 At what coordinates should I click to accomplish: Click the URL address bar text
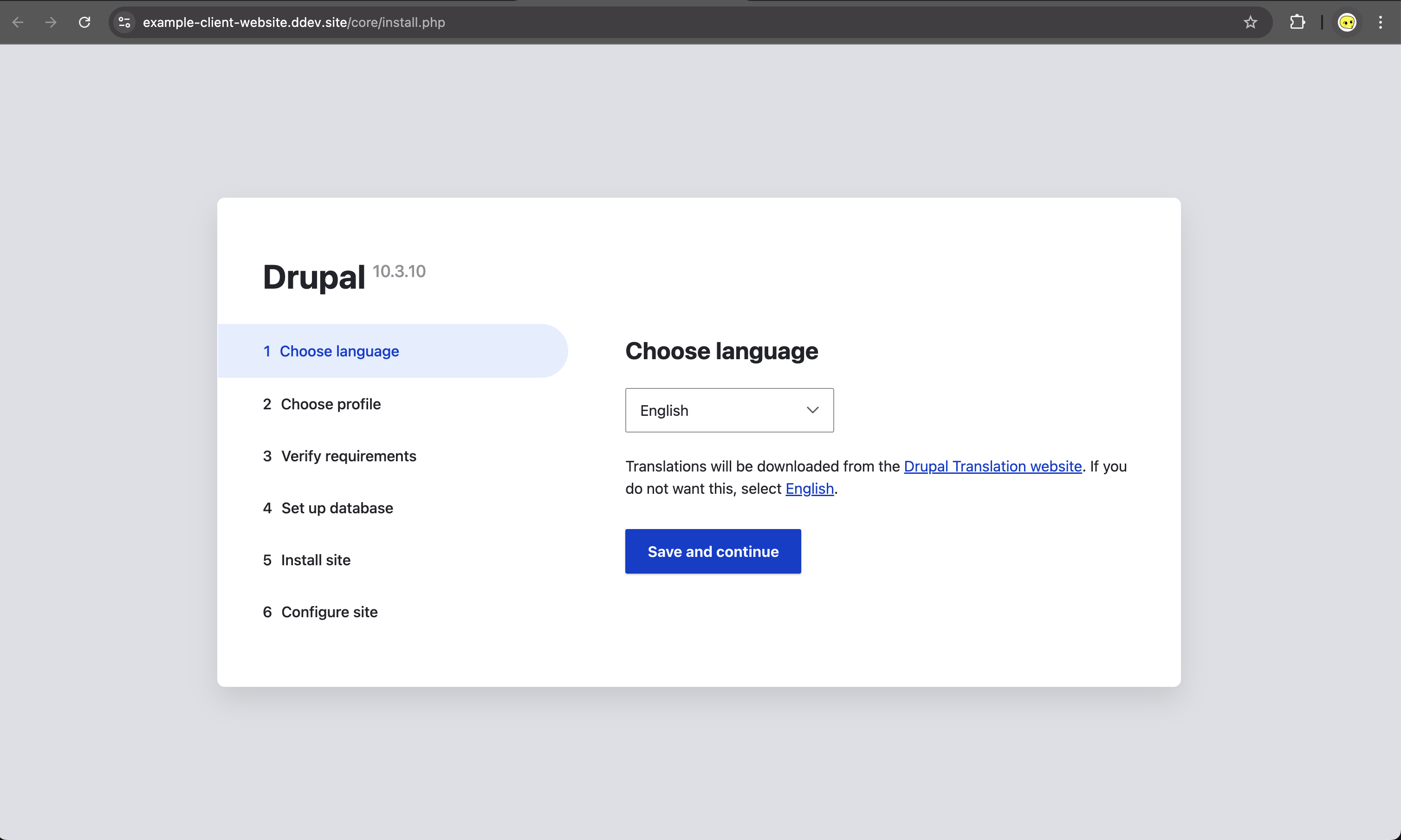click(293, 22)
